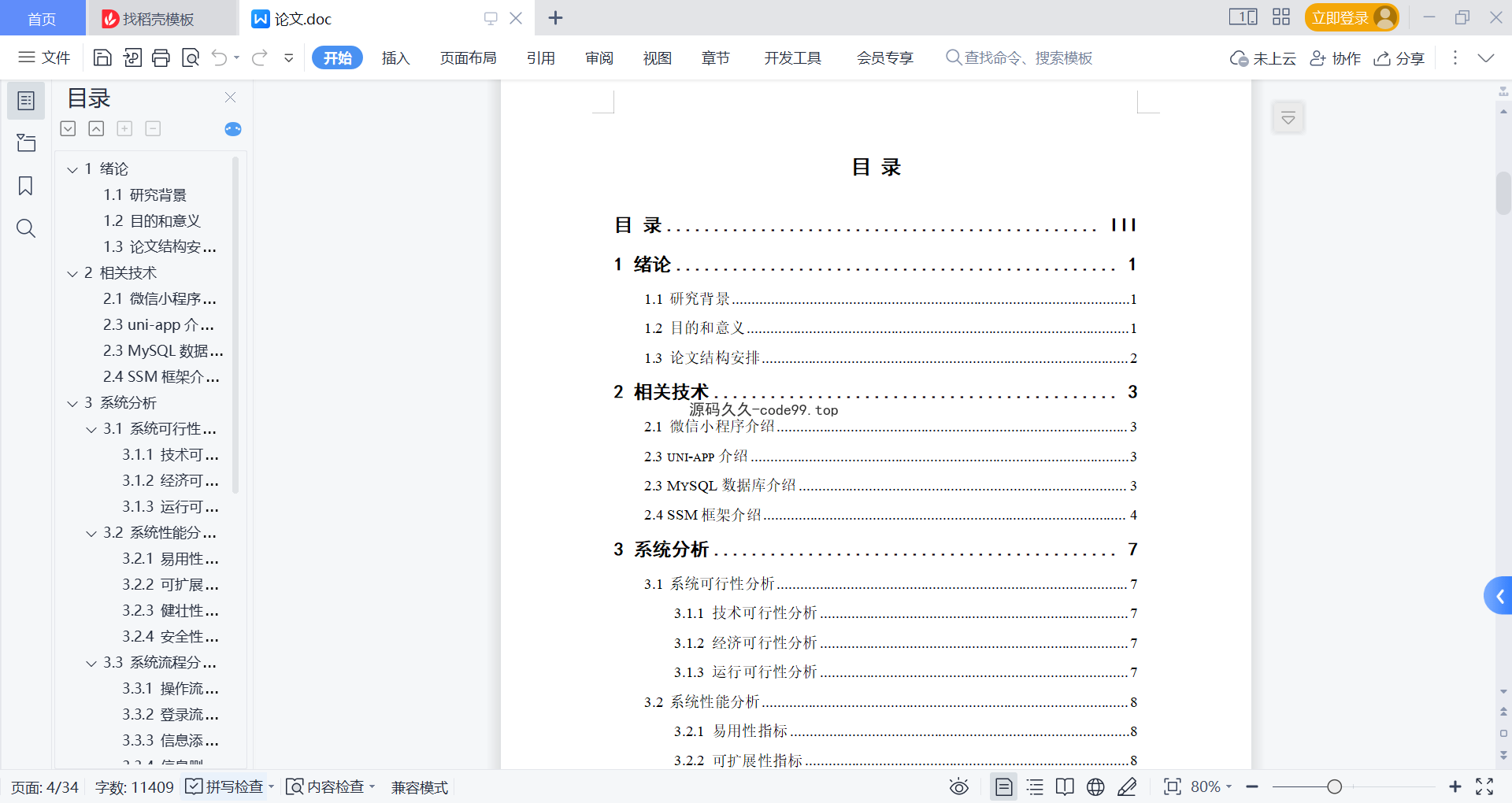Open Print Preview icon
The height and width of the screenshot is (803, 1512).
coord(191,57)
